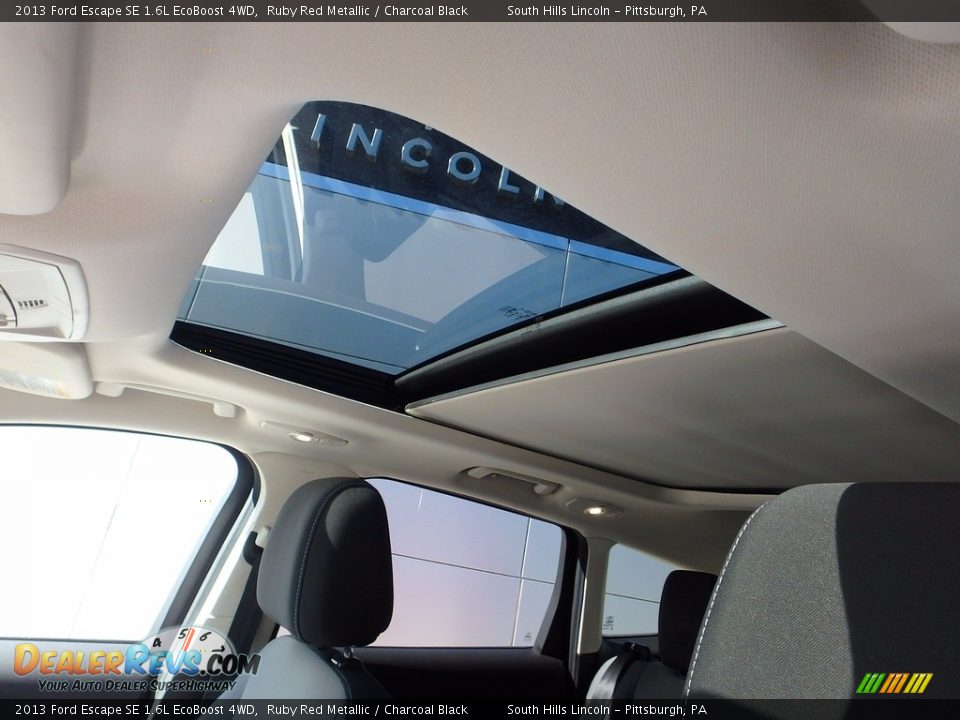Select the overhead grab handle

coord(511,479)
